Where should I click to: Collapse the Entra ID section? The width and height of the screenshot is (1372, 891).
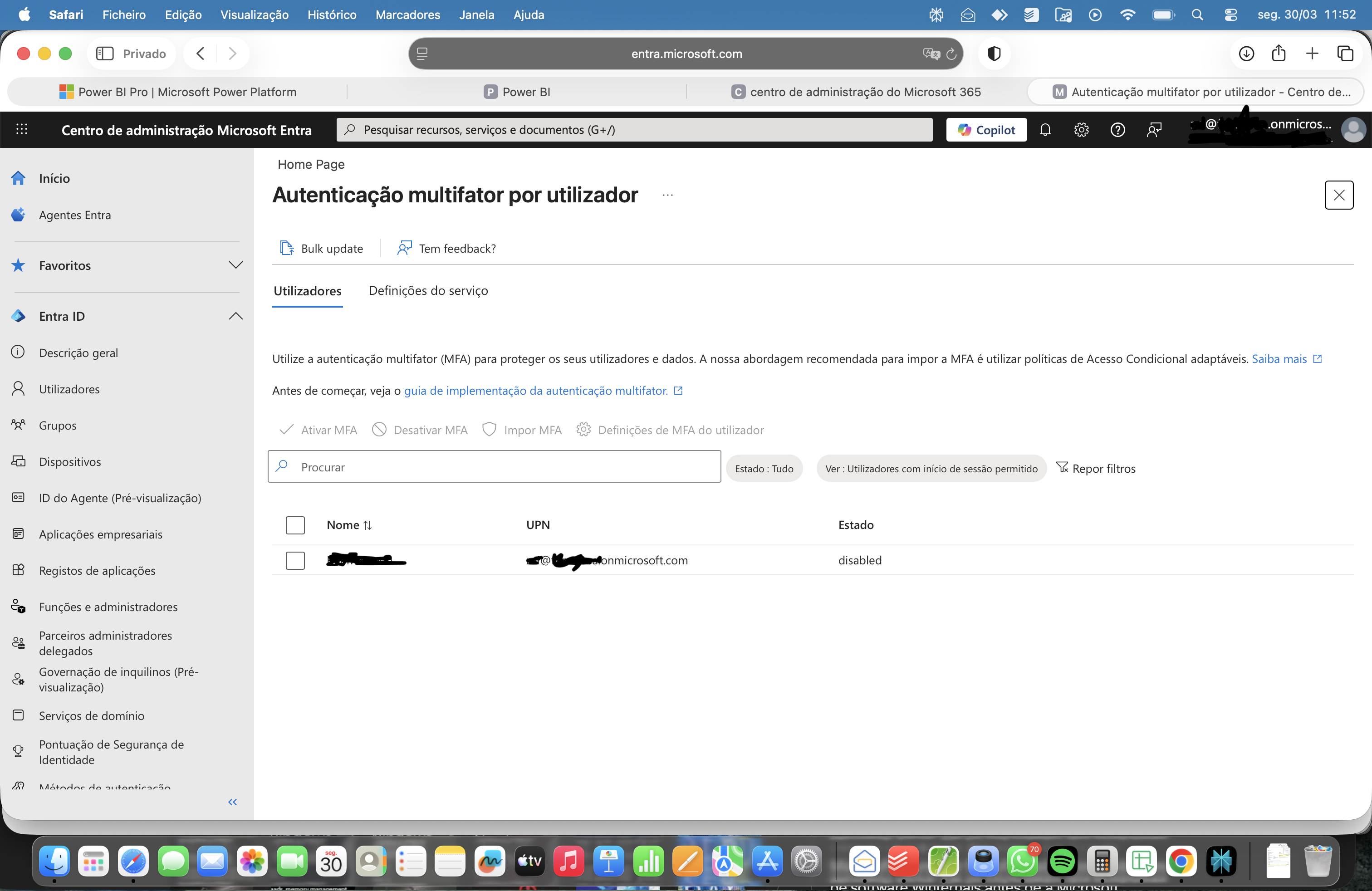pyautogui.click(x=235, y=316)
